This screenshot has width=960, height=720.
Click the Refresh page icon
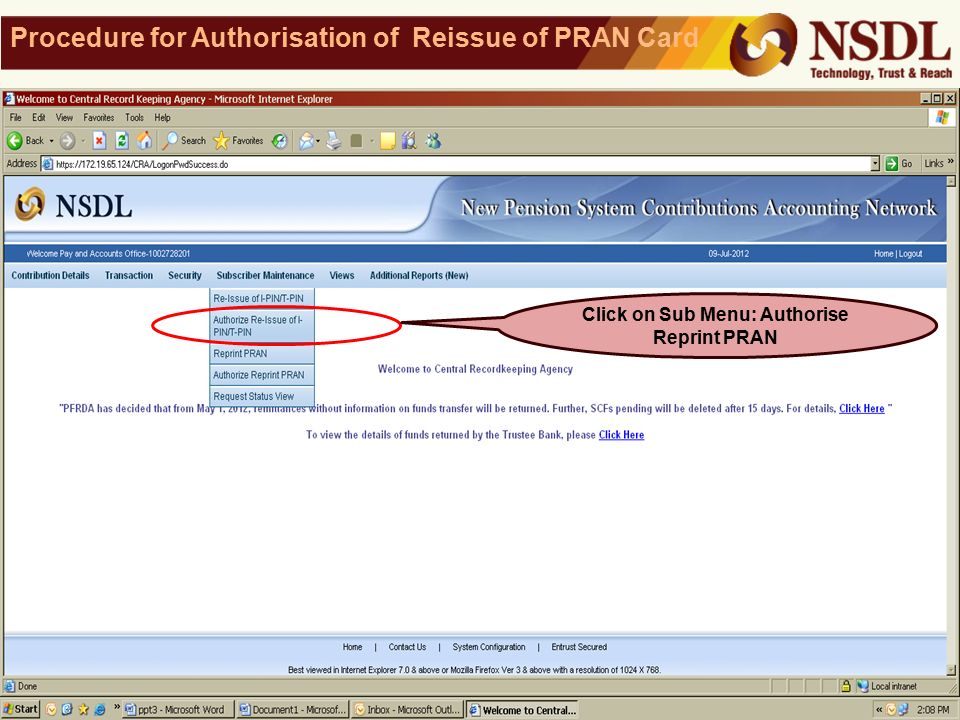pyautogui.click(x=122, y=141)
